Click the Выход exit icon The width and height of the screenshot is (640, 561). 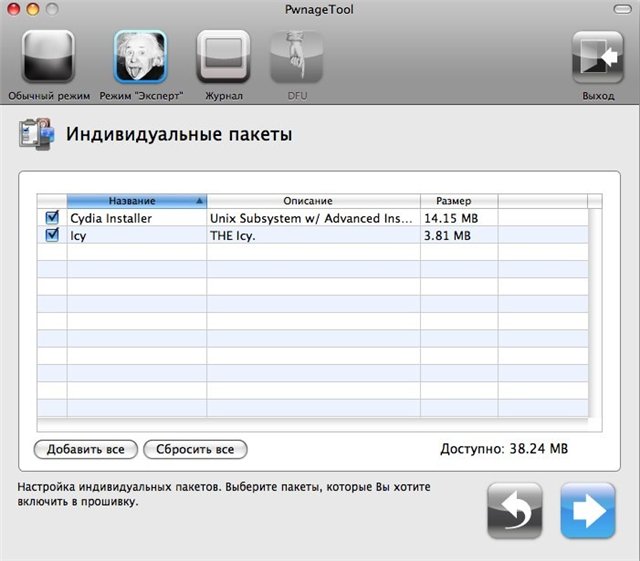coord(598,57)
